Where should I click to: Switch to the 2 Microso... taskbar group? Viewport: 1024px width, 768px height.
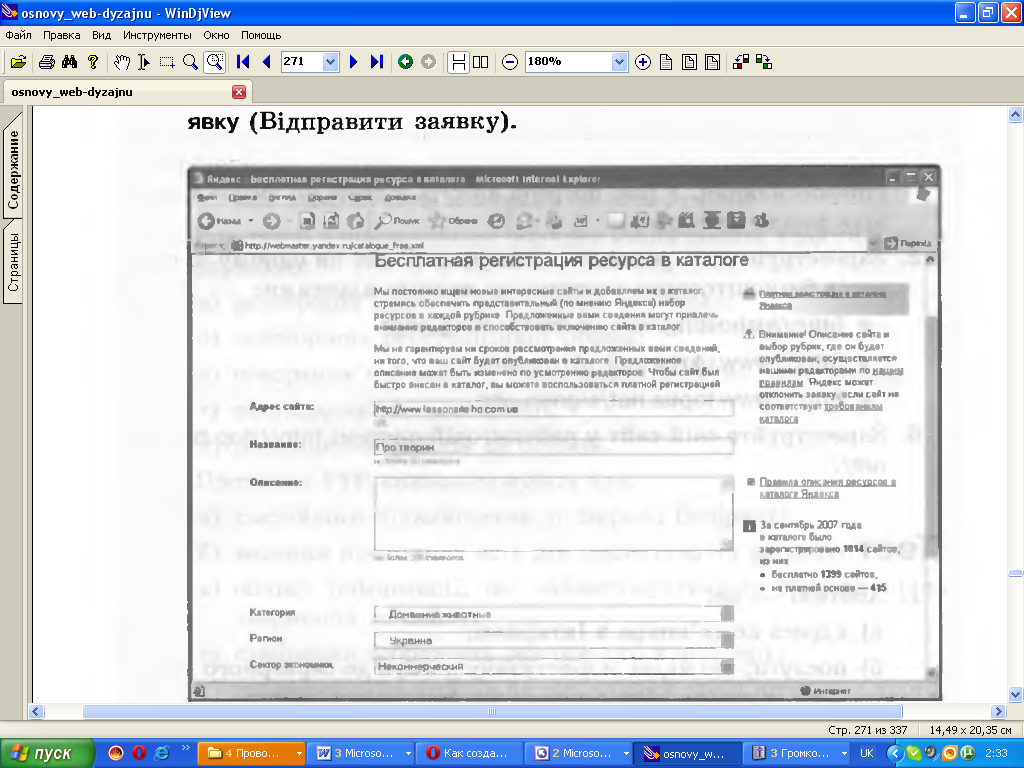point(580,754)
